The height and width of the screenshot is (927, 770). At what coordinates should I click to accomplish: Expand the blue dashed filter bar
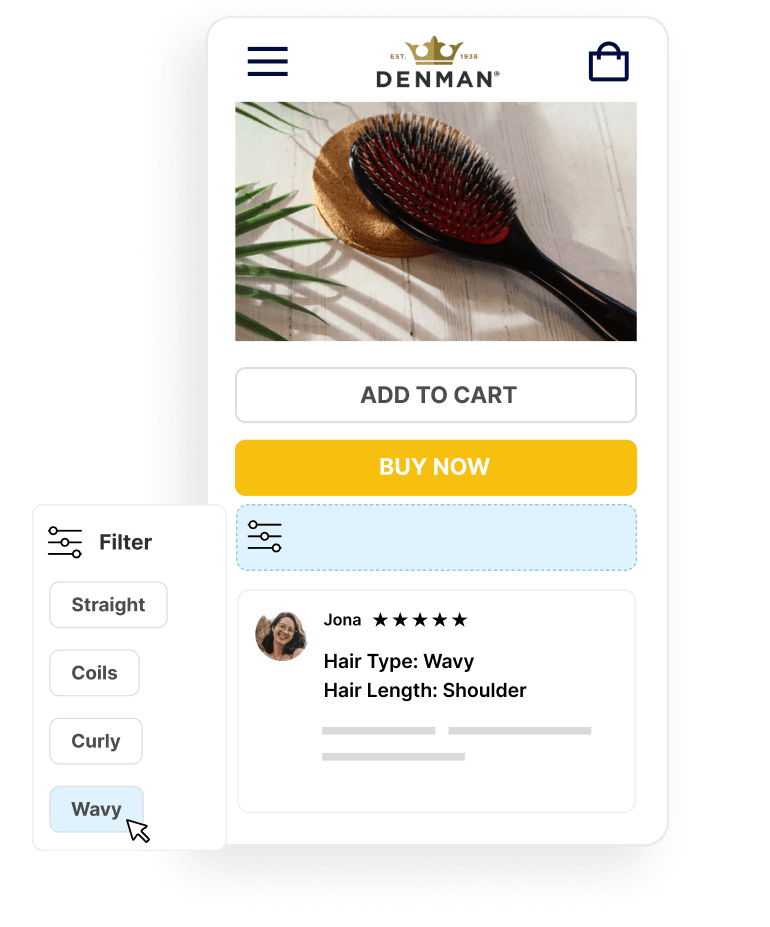click(436, 537)
